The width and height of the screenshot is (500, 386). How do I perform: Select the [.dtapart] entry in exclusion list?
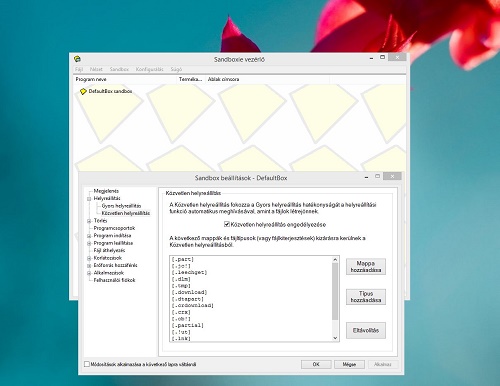187,299
